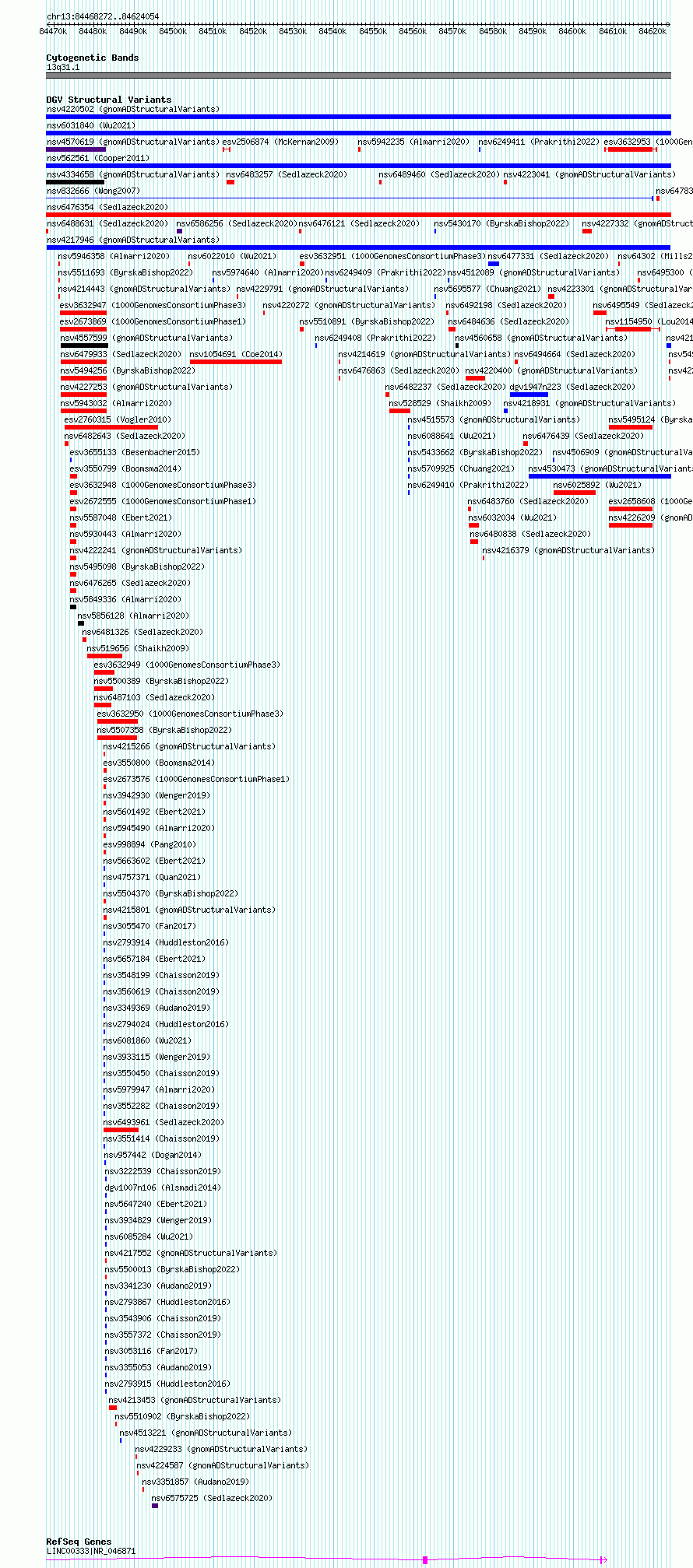Click nsv2793914 (Huddleston2016) label
This screenshot has width=693, height=1568.
point(166,942)
